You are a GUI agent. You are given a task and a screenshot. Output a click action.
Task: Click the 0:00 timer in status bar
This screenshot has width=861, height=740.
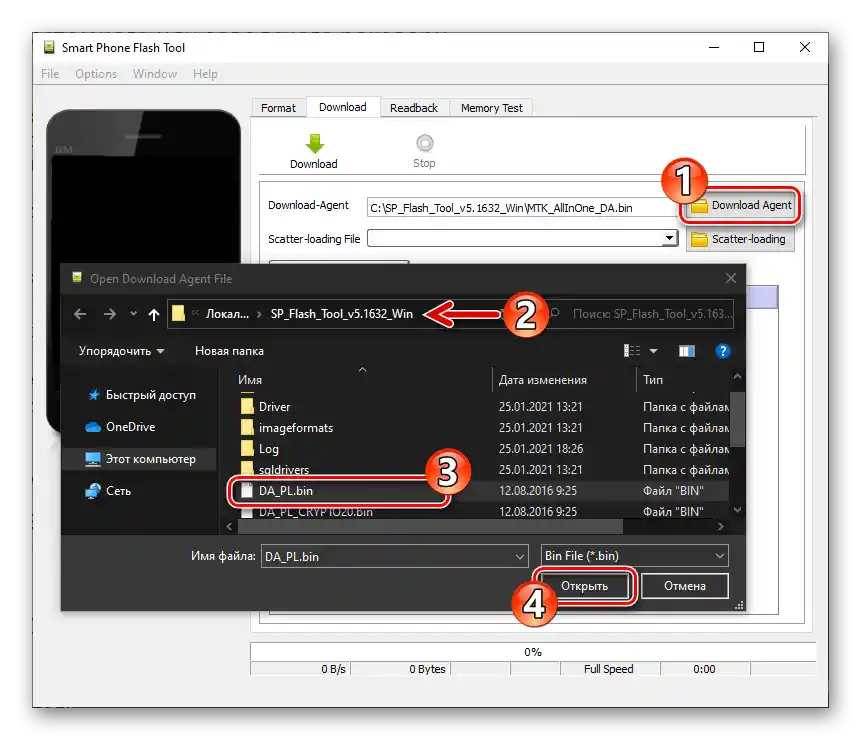tap(705, 669)
